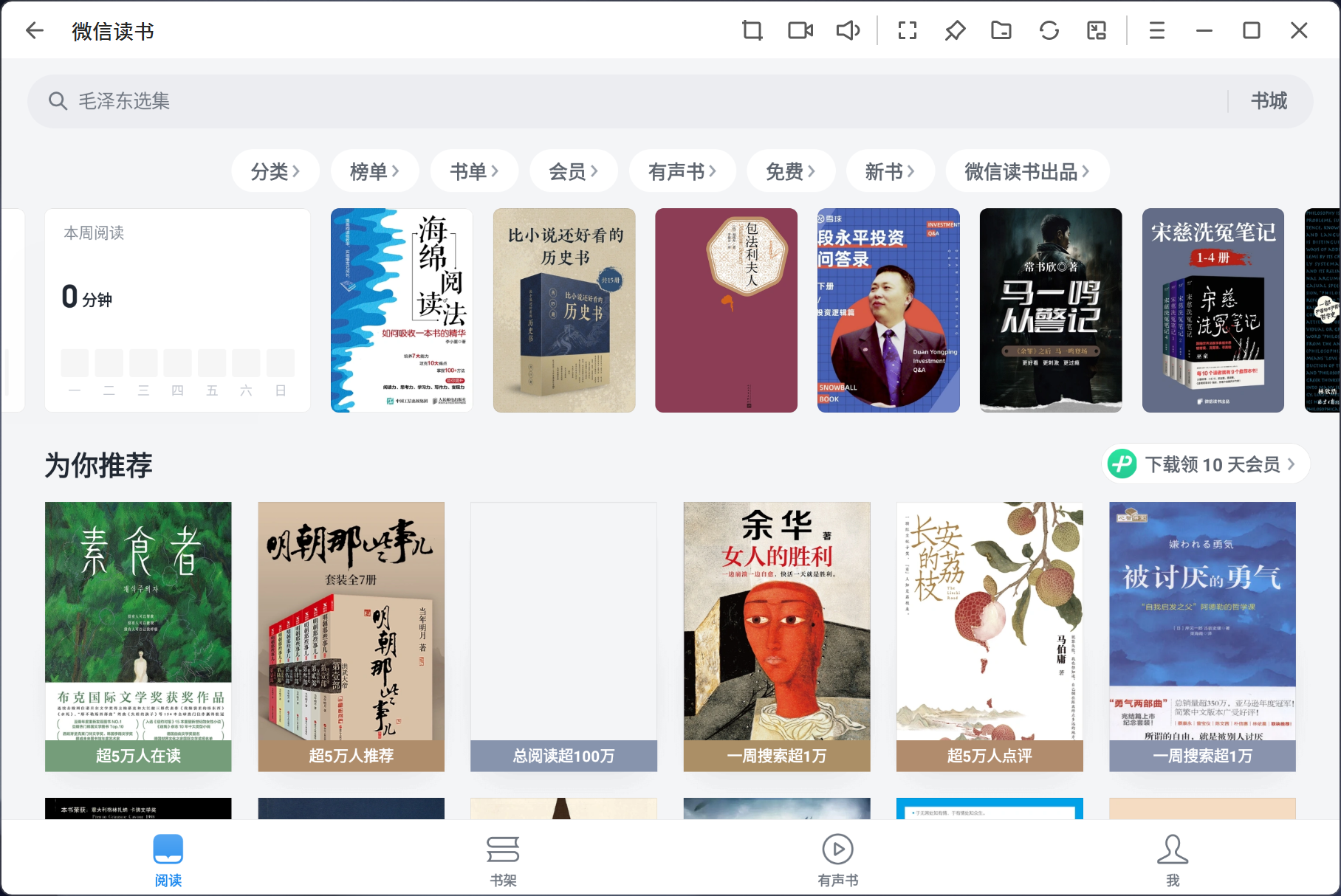
Task: Expand the 分类 category chip
Action: 275,171
